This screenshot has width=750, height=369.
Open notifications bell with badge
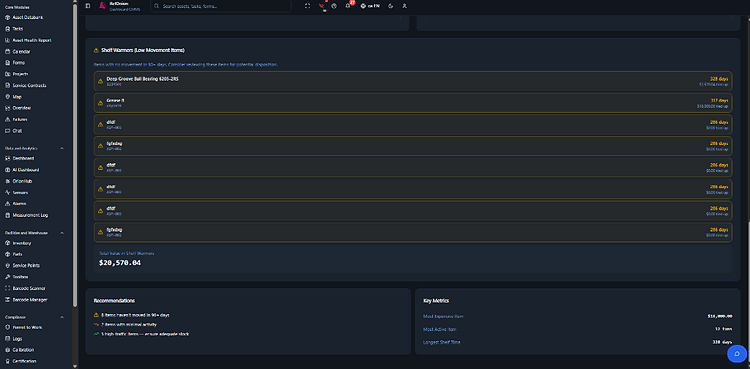click(x=348, y=5)
